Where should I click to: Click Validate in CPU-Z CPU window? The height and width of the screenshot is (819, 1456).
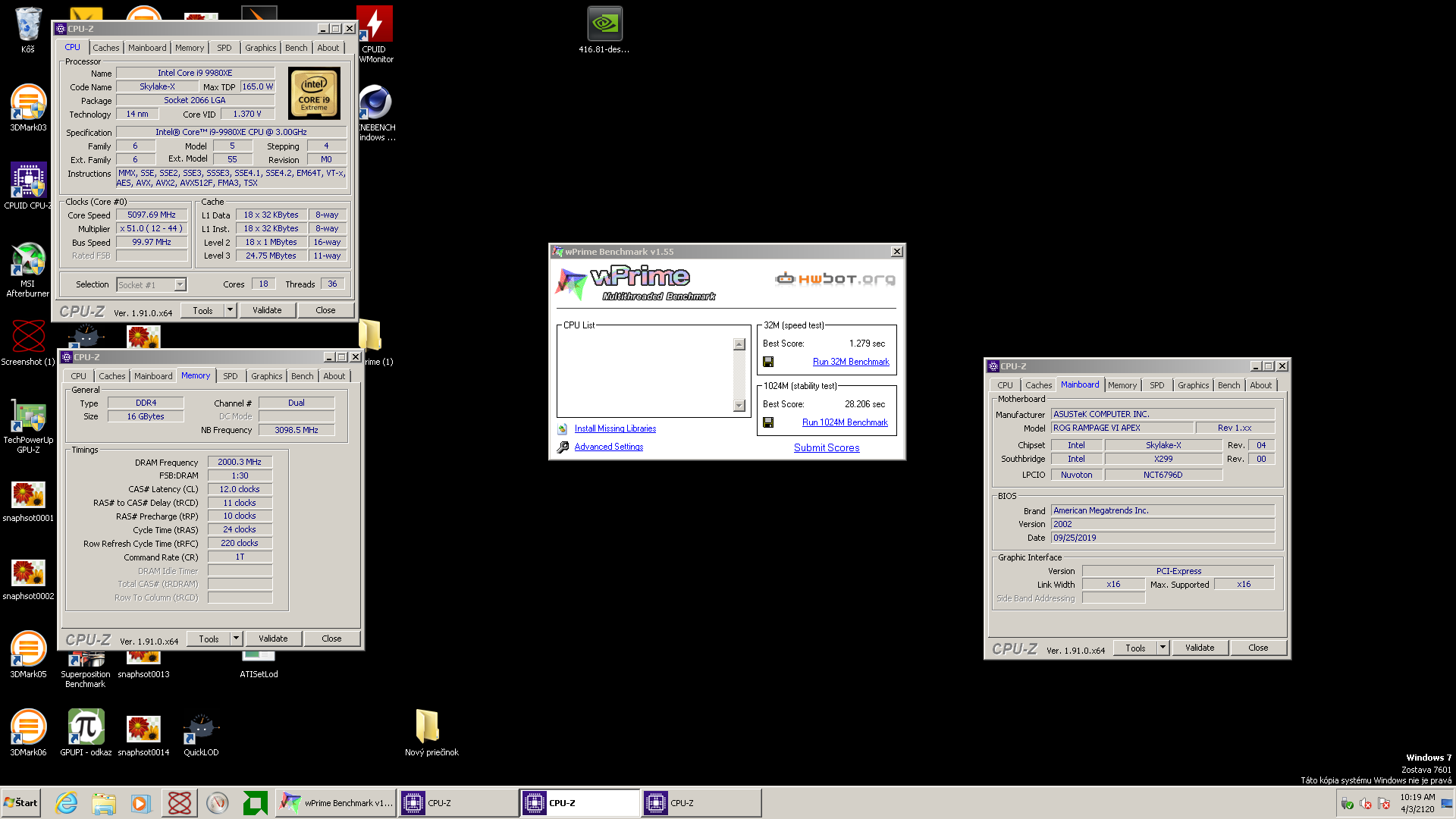[267, 310]
